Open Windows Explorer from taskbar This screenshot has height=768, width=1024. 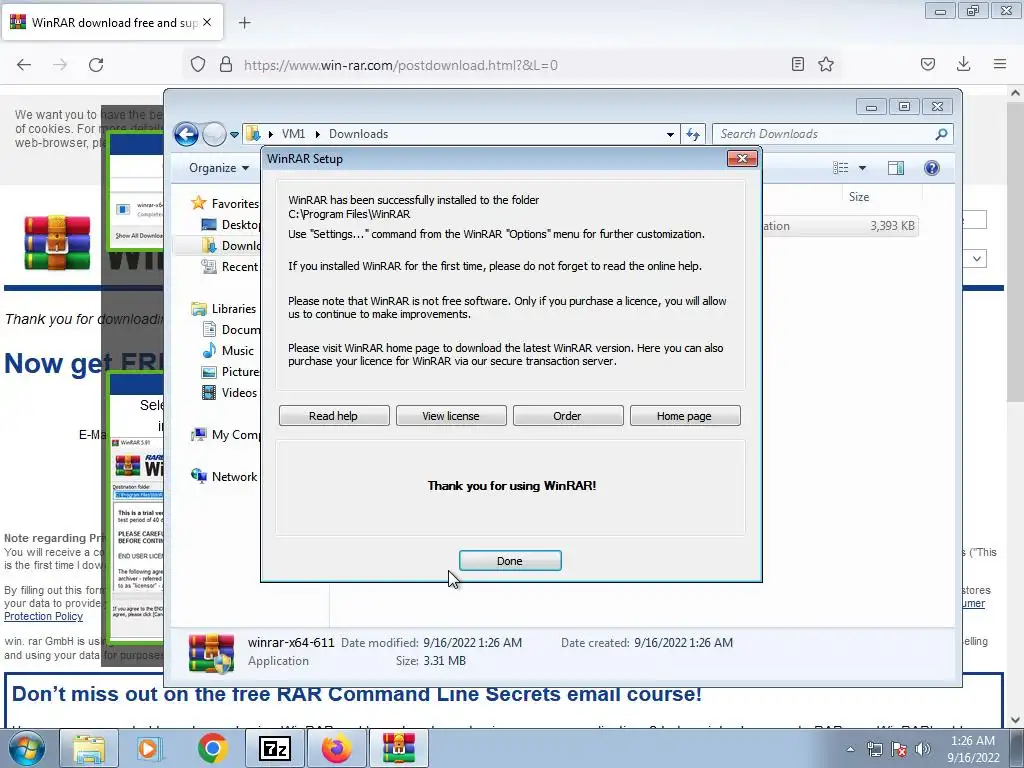[89, 748]
